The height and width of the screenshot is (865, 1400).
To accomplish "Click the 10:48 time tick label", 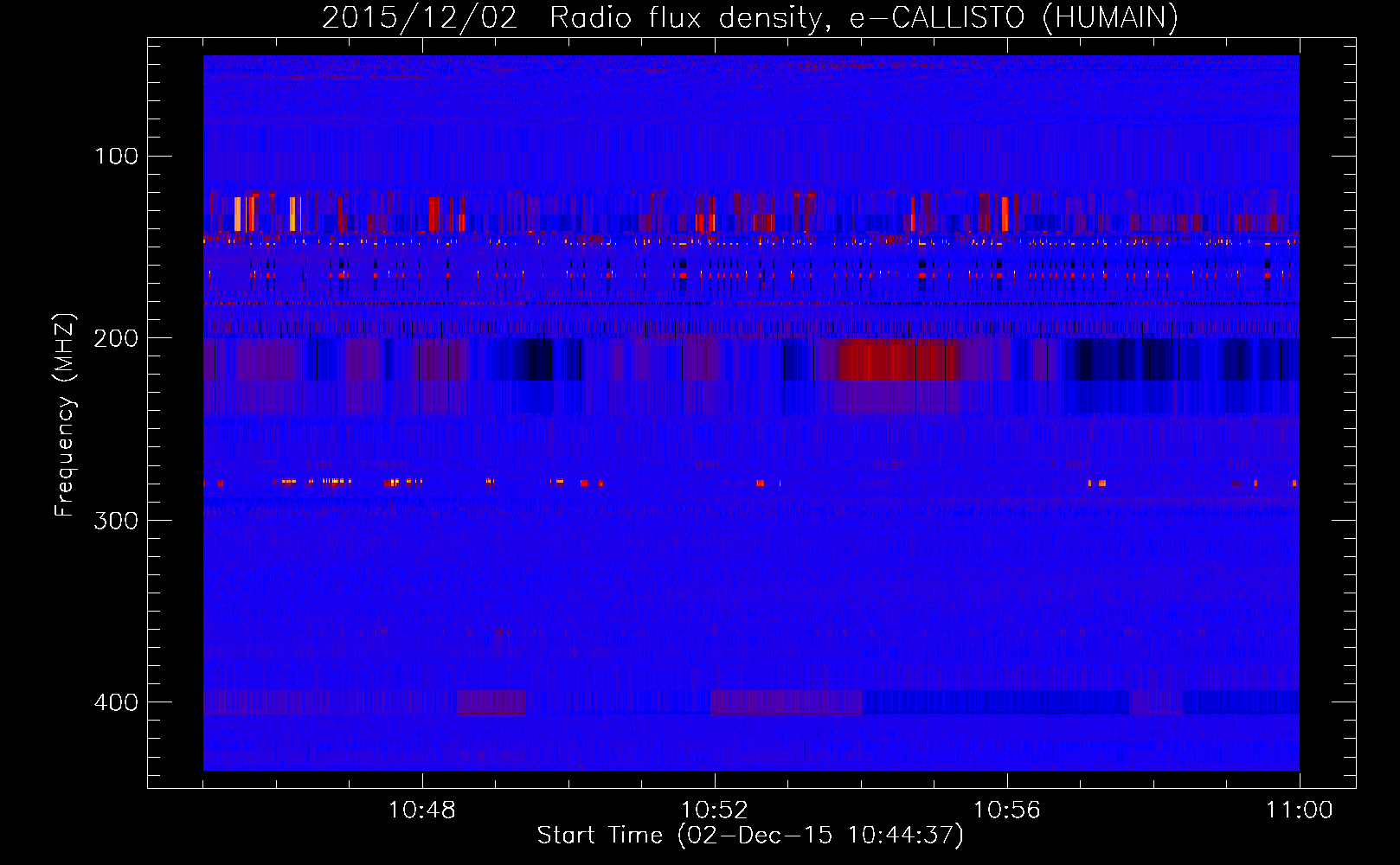I will (x=422, y=811).
